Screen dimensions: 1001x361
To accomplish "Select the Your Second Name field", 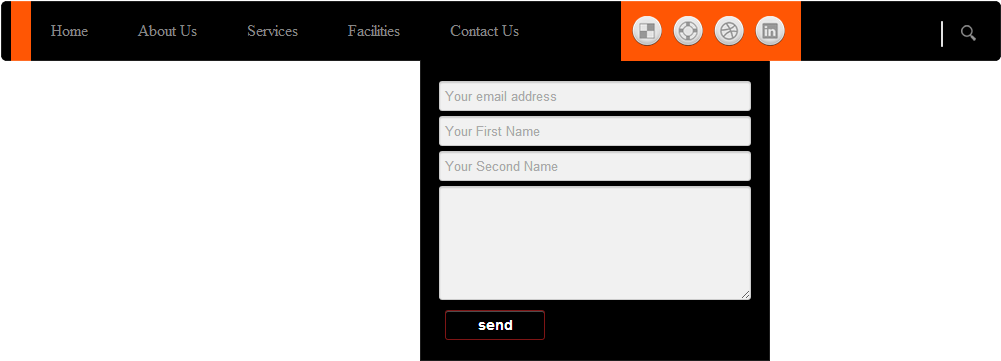I will [595, 166].
